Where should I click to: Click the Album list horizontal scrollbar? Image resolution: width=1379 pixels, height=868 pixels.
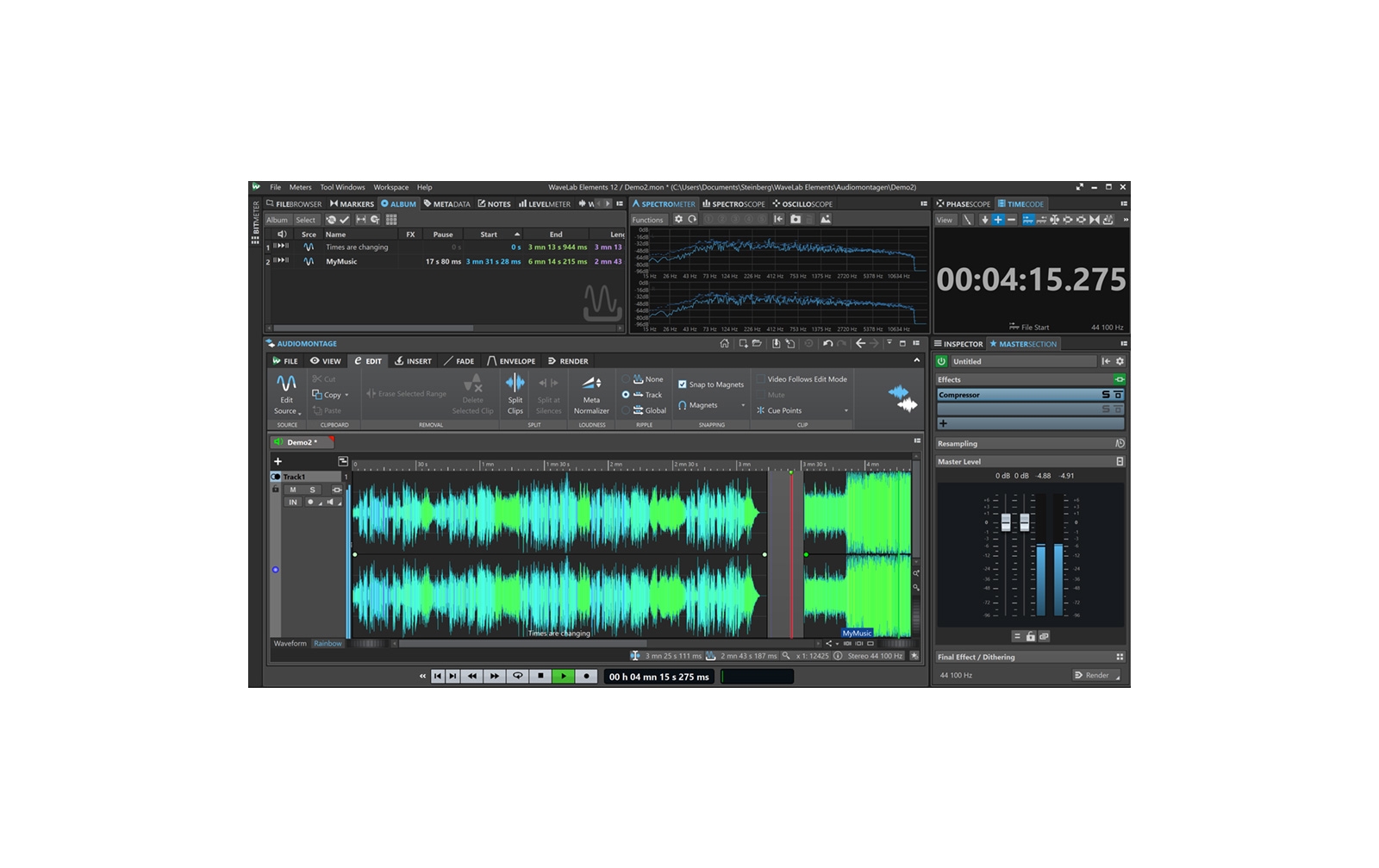(373, 328)
